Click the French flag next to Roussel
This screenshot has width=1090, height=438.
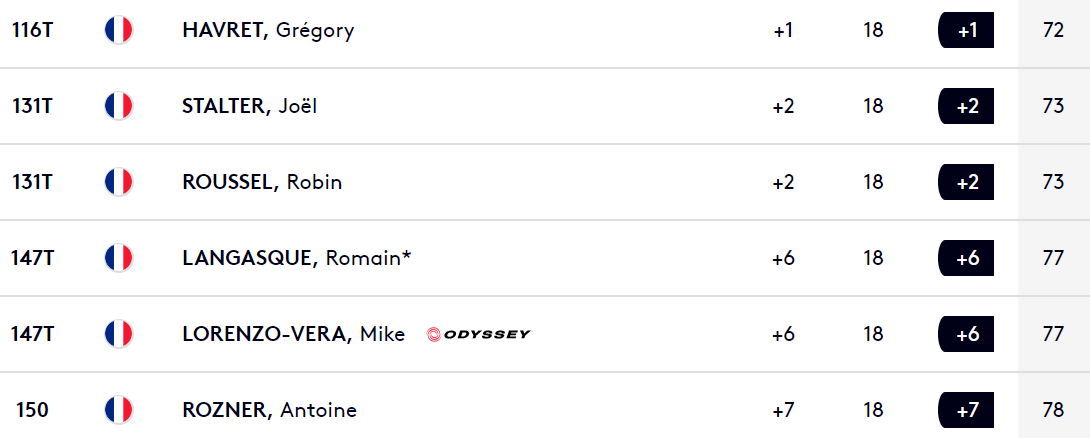tap(119, 182)
